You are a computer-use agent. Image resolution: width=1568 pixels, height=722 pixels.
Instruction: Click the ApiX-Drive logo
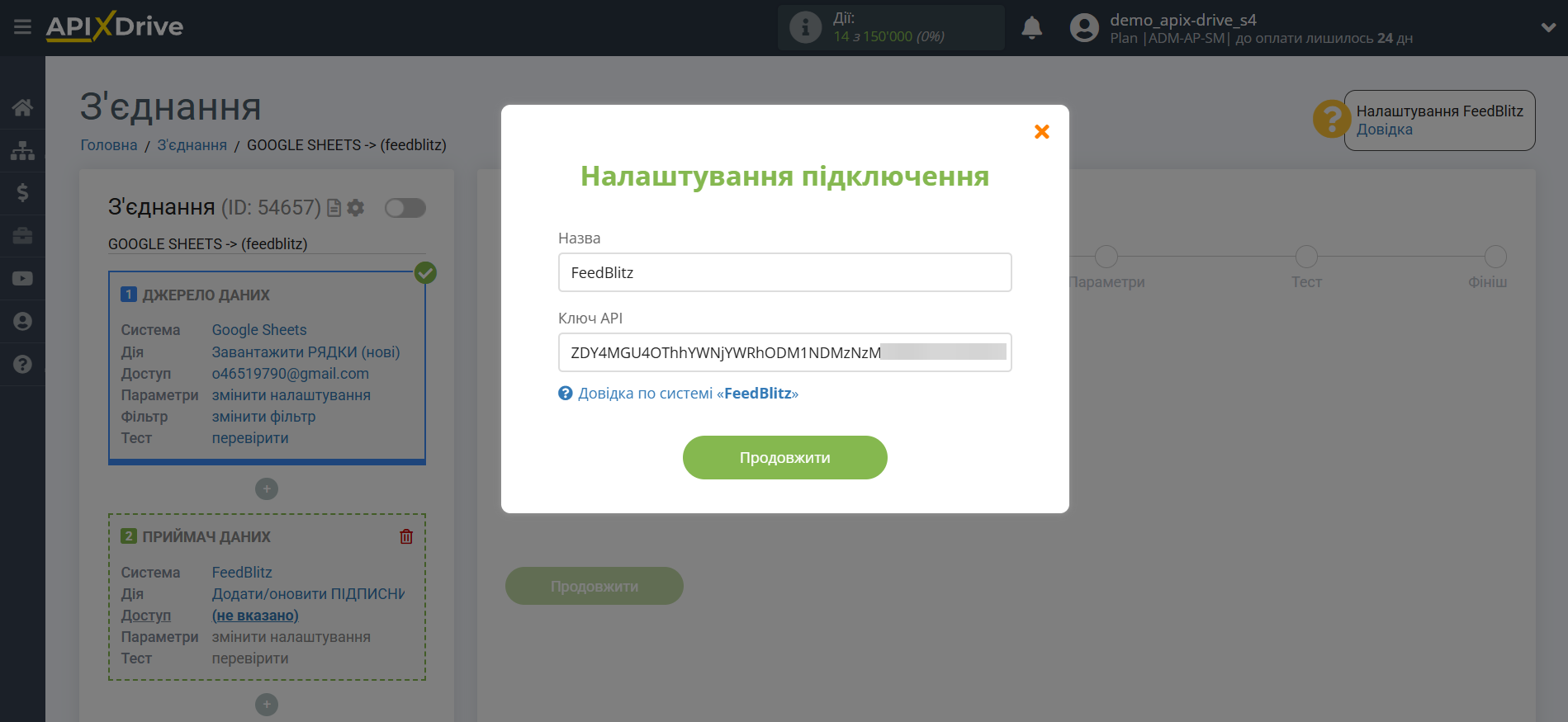point(114,26)
